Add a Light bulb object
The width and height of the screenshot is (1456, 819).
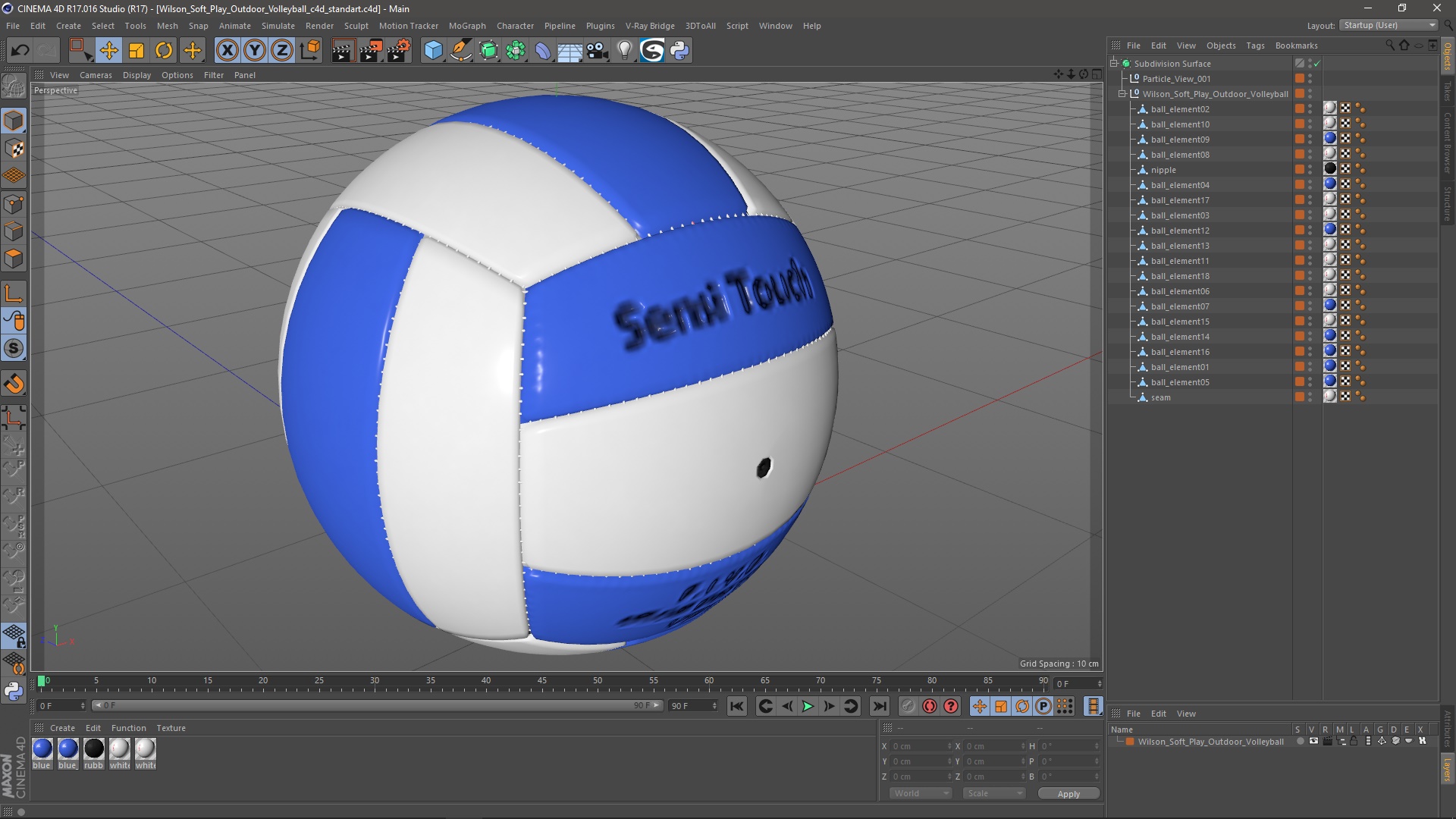click(625, 51)
